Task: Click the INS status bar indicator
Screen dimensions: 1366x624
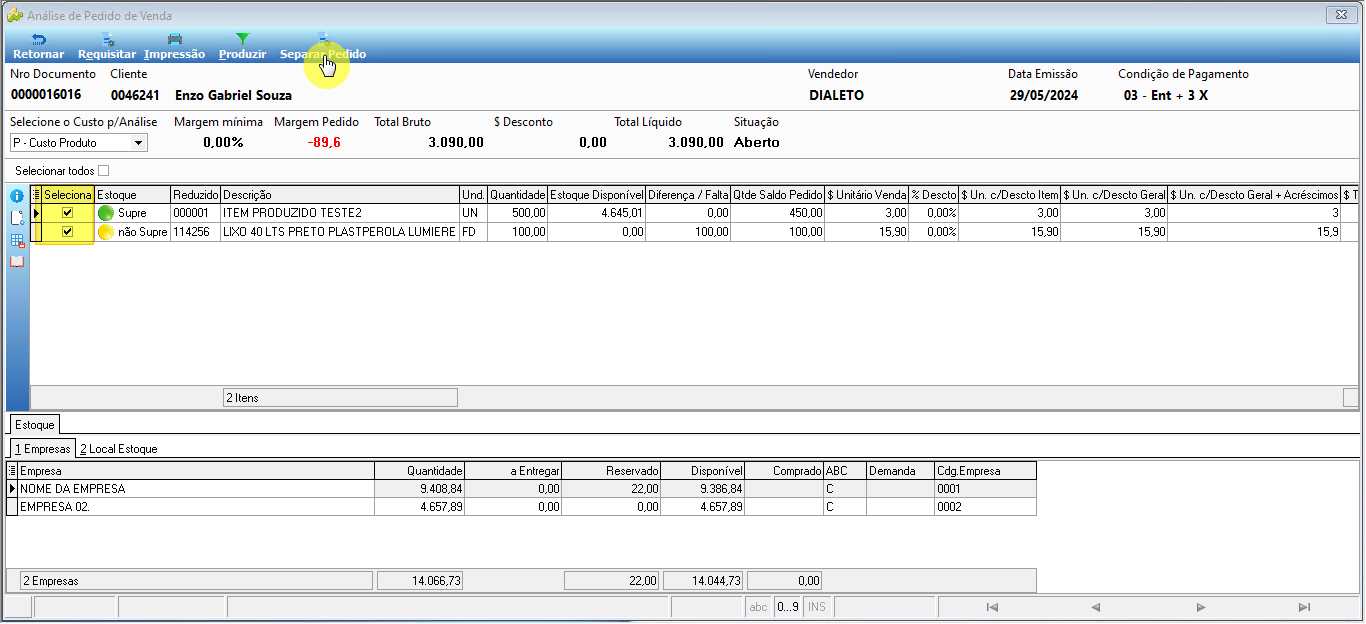Action: point(817,607)
